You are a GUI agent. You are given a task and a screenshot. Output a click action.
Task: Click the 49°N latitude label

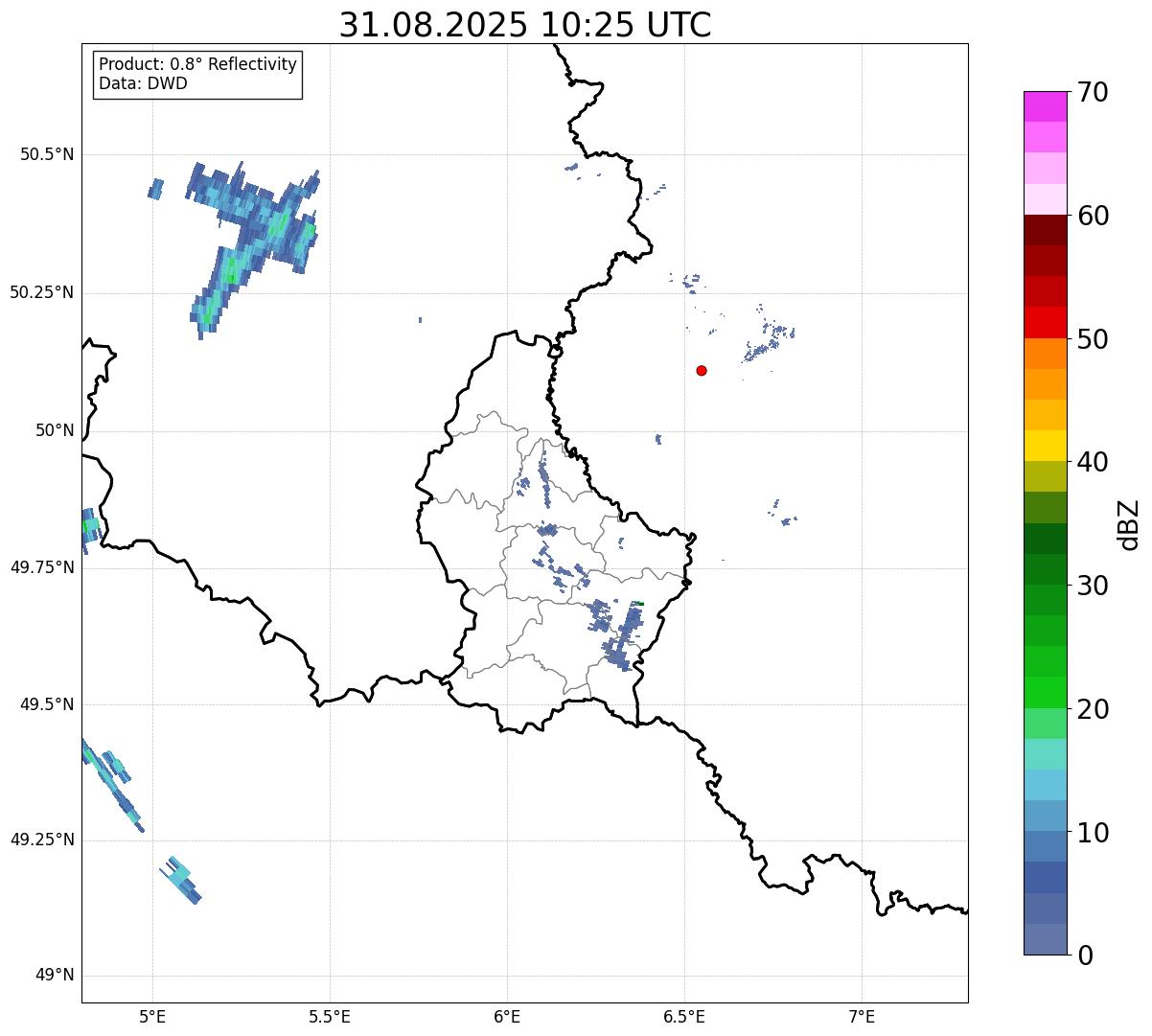pos(55,976)
